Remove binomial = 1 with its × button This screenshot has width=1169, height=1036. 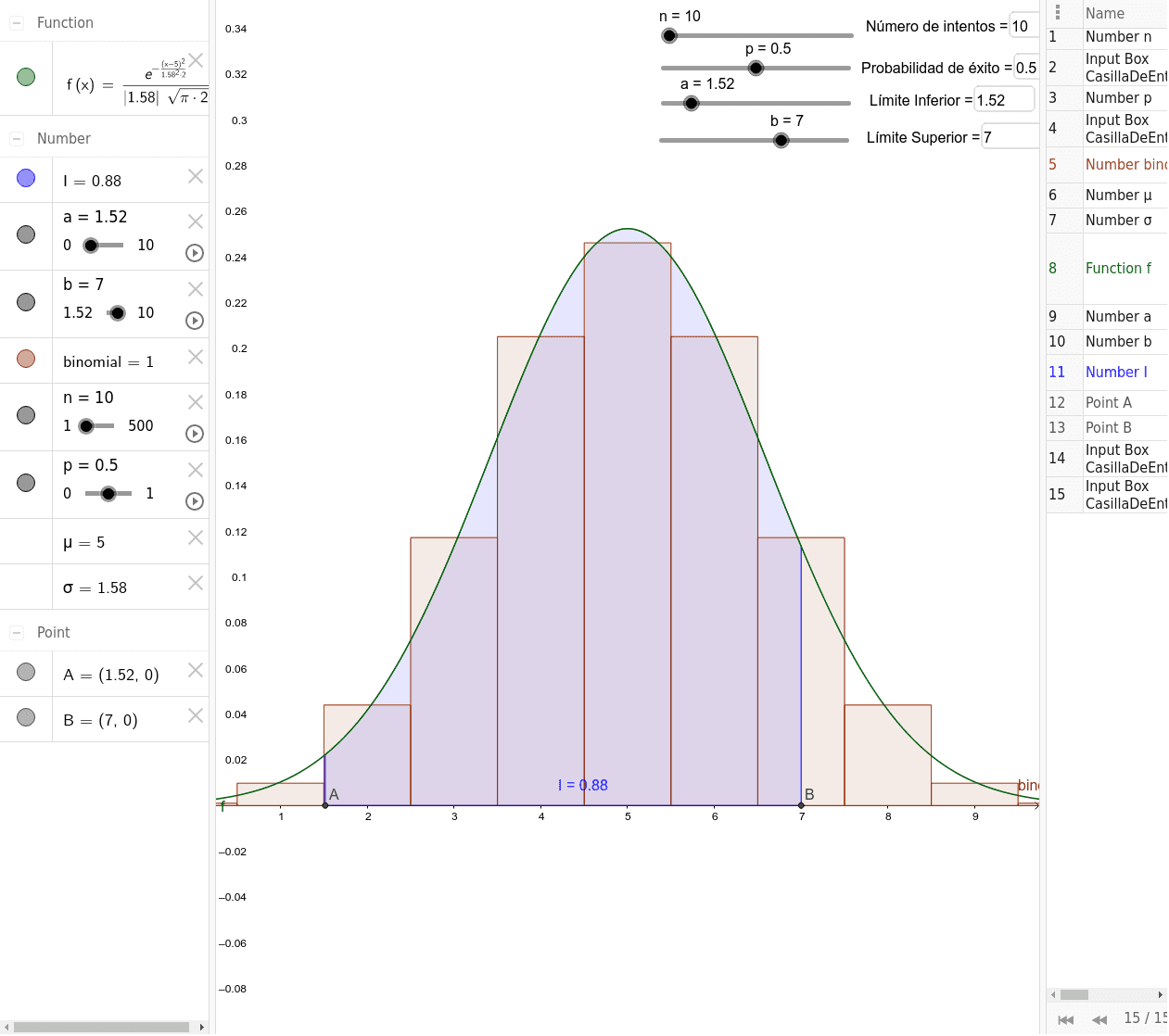196,356
